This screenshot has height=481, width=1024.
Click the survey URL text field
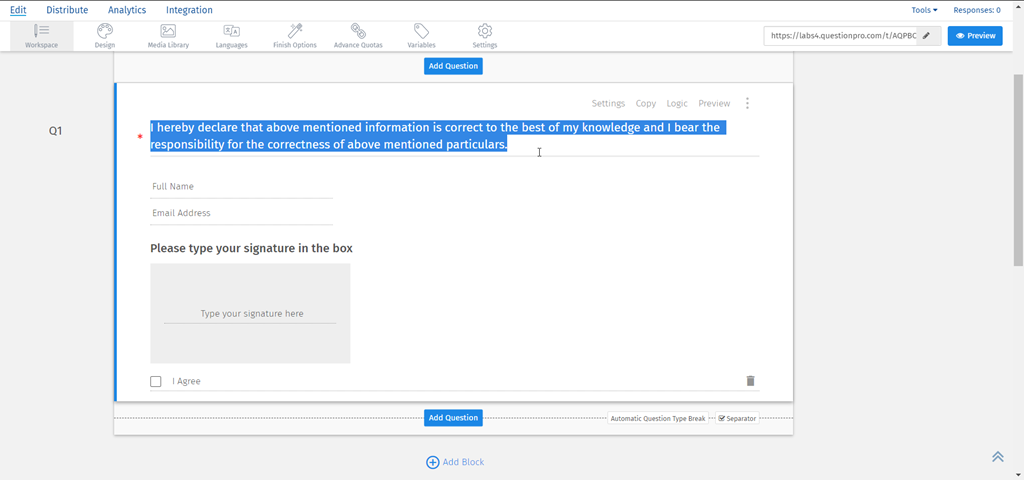coord(840,36)
